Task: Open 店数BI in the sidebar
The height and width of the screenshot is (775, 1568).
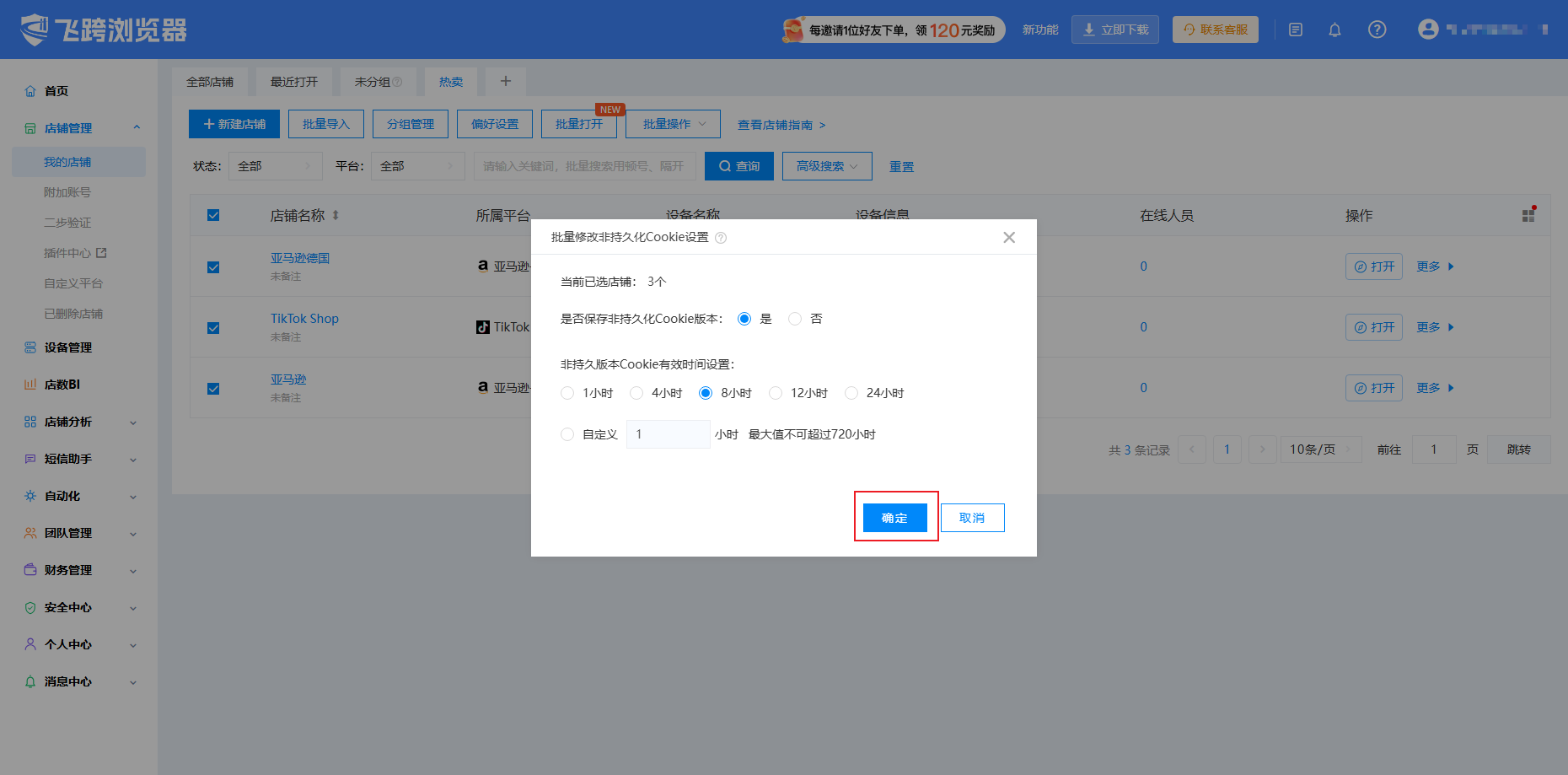Action: 62,385
